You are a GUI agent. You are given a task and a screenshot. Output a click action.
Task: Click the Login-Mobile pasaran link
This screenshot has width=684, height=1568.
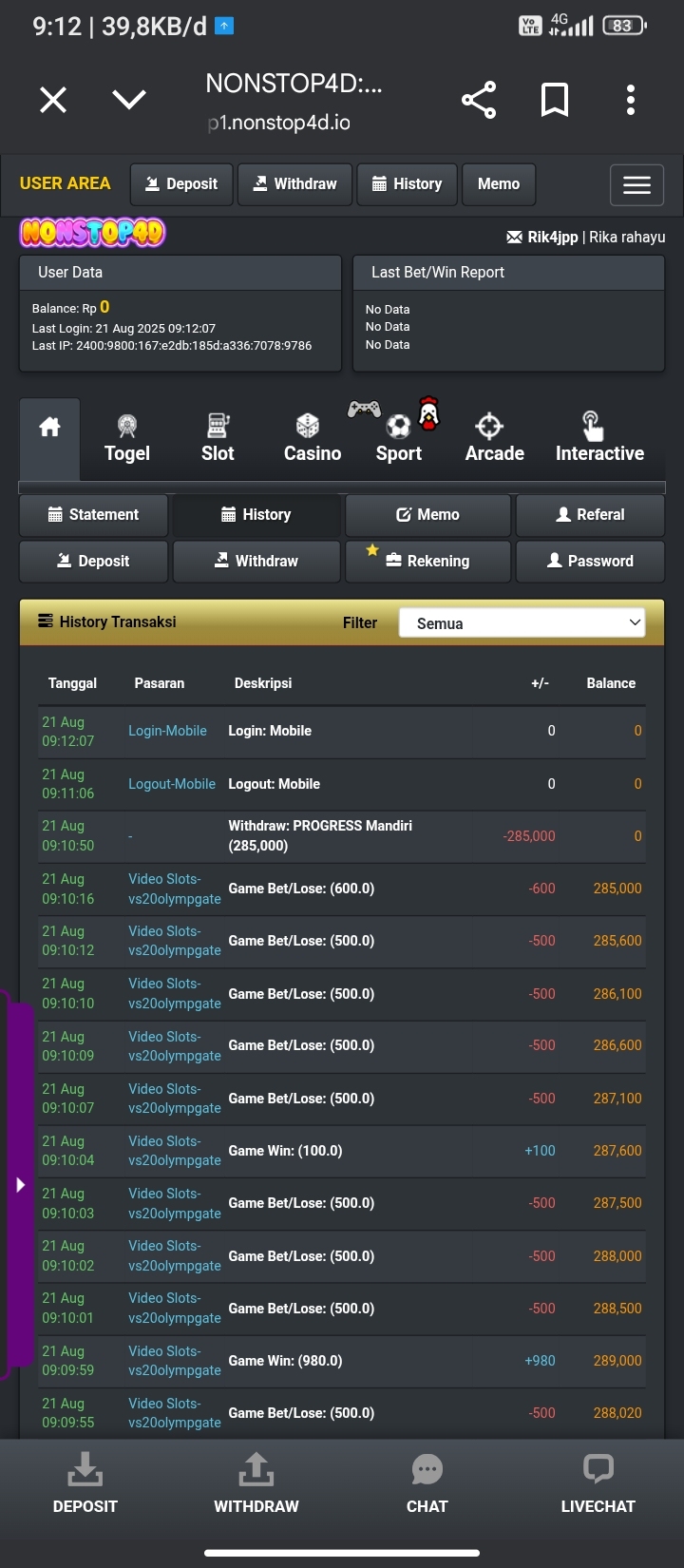(x=167, y=731)
